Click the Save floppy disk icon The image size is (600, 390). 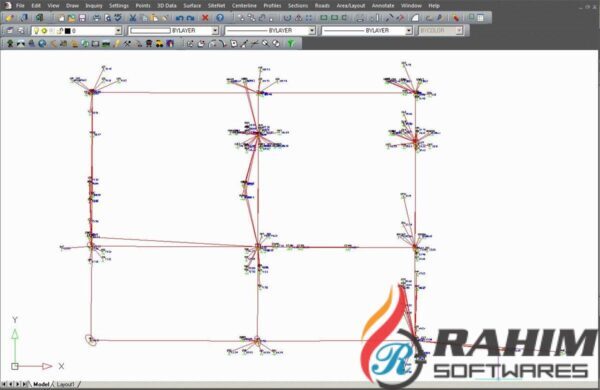pyautogui.click(x=82, y=18)
